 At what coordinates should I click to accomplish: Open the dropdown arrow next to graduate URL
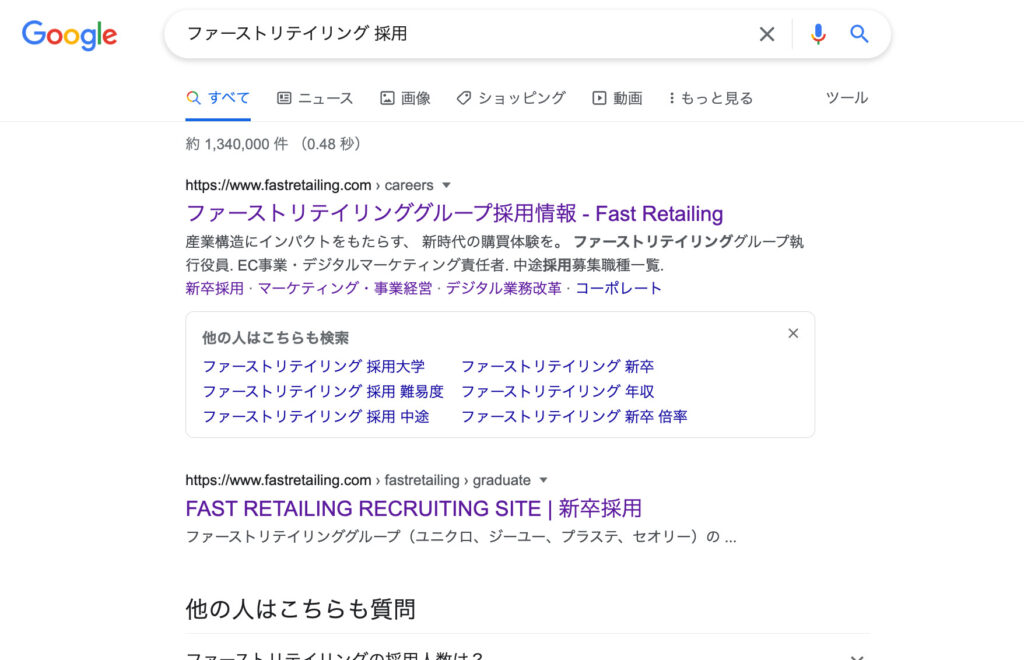[x=543, y=480]
